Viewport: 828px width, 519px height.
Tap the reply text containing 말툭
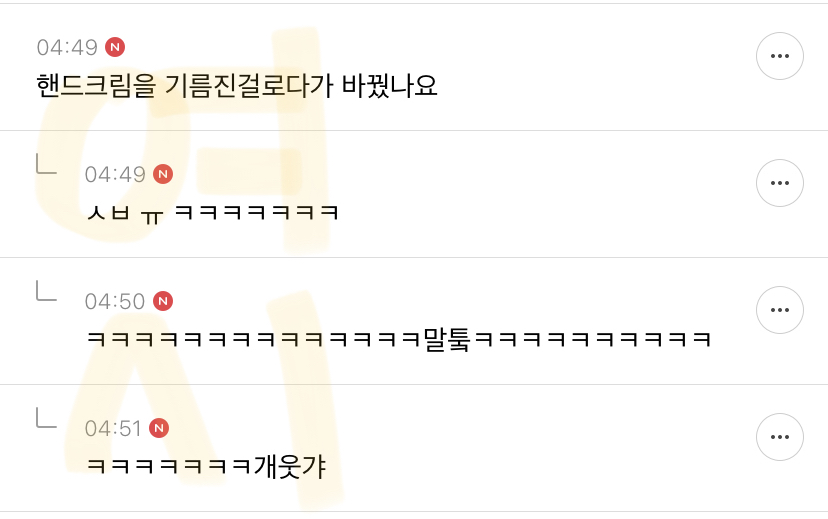pyautogui.click(x=399, y=339)
